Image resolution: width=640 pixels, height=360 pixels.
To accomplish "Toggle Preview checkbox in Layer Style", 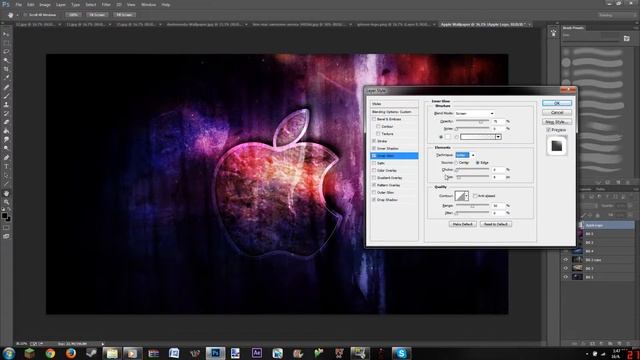I will pyautogui.click(x=548, y=130).
